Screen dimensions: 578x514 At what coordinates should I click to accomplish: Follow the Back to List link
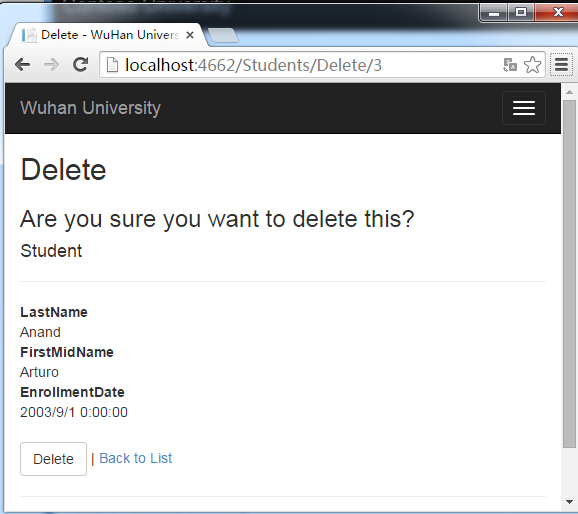click(136, 458)
